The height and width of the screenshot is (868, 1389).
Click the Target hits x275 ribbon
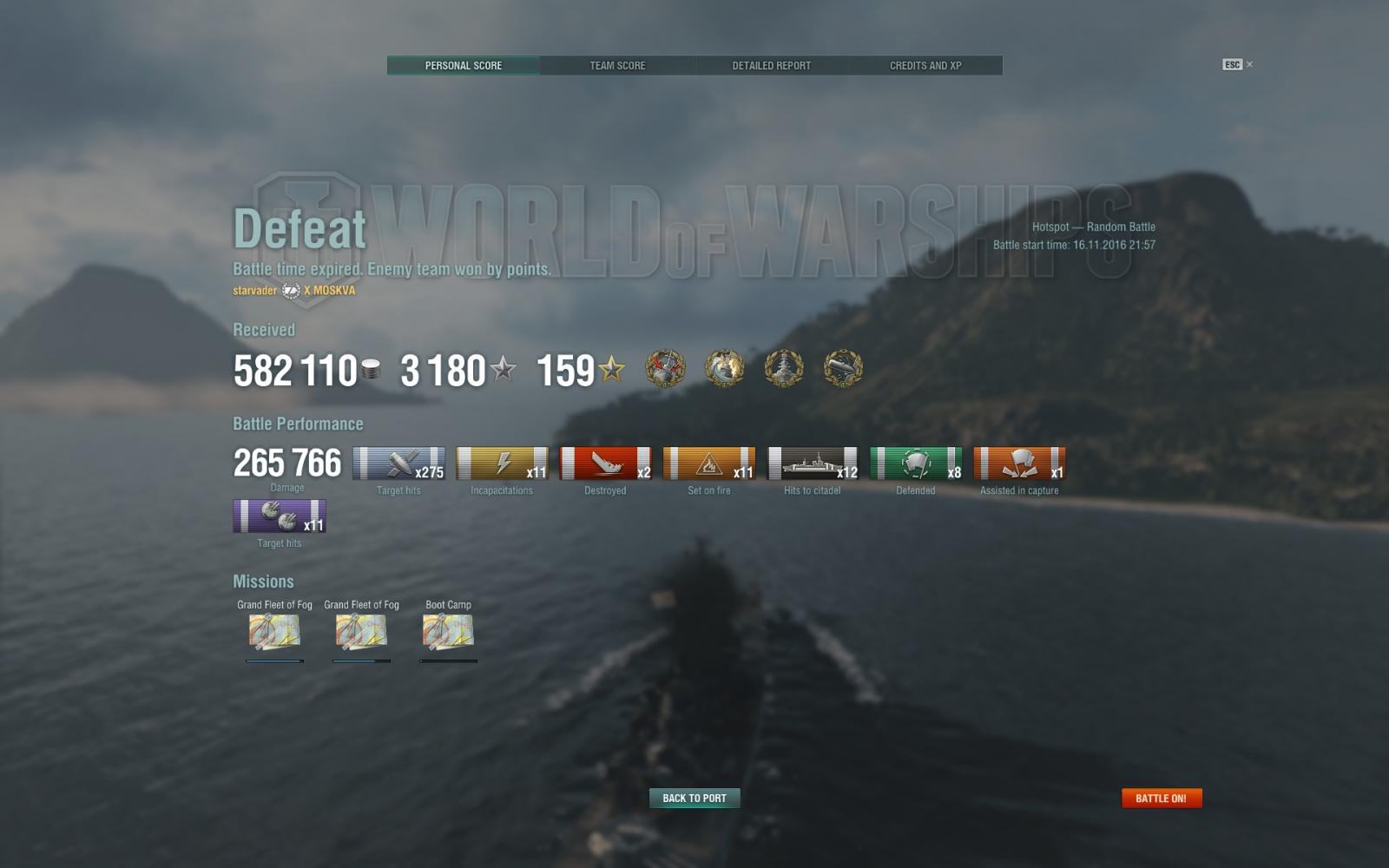coord(398,464)
